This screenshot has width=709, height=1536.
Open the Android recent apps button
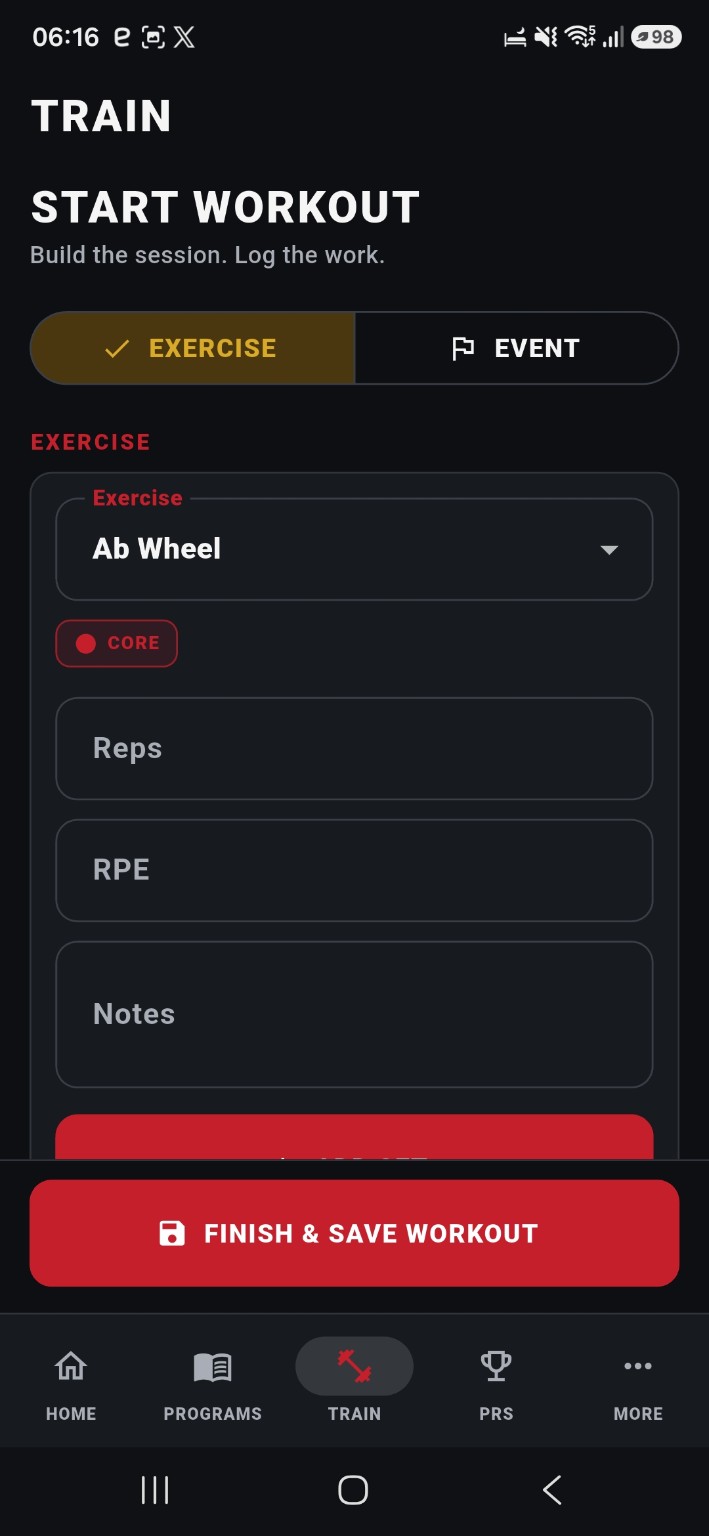155,1490
